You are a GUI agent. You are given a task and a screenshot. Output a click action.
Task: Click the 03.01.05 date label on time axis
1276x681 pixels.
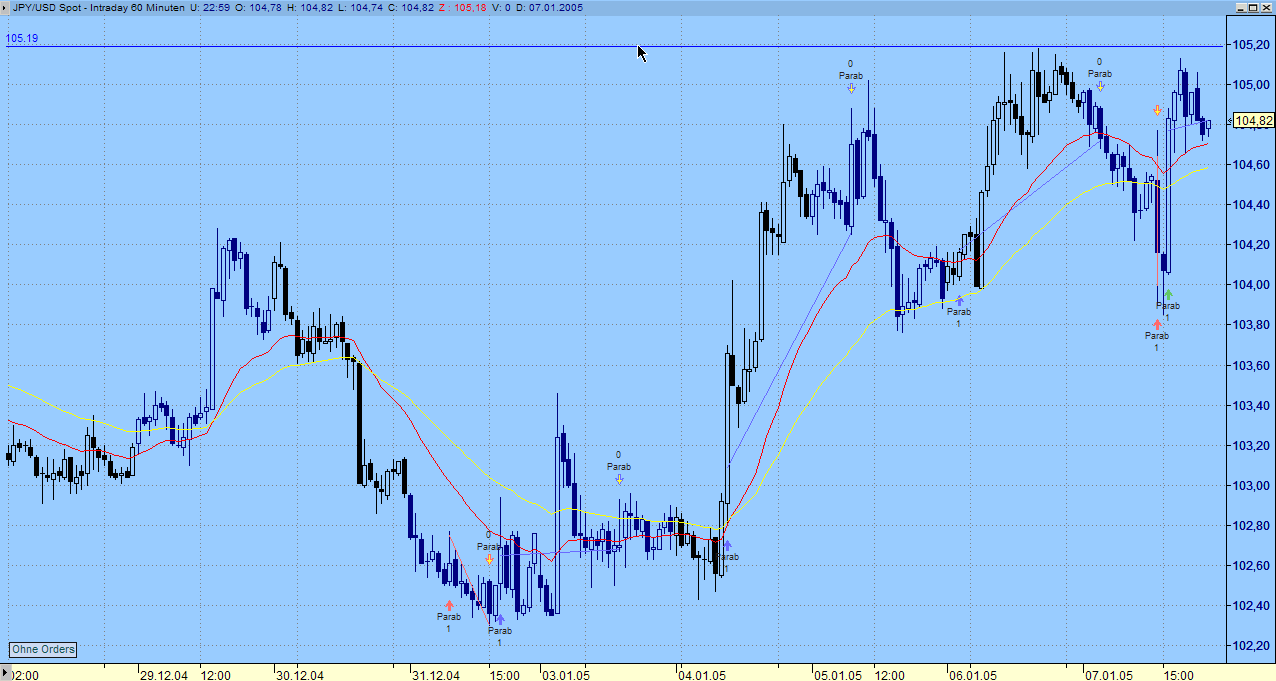566,676
